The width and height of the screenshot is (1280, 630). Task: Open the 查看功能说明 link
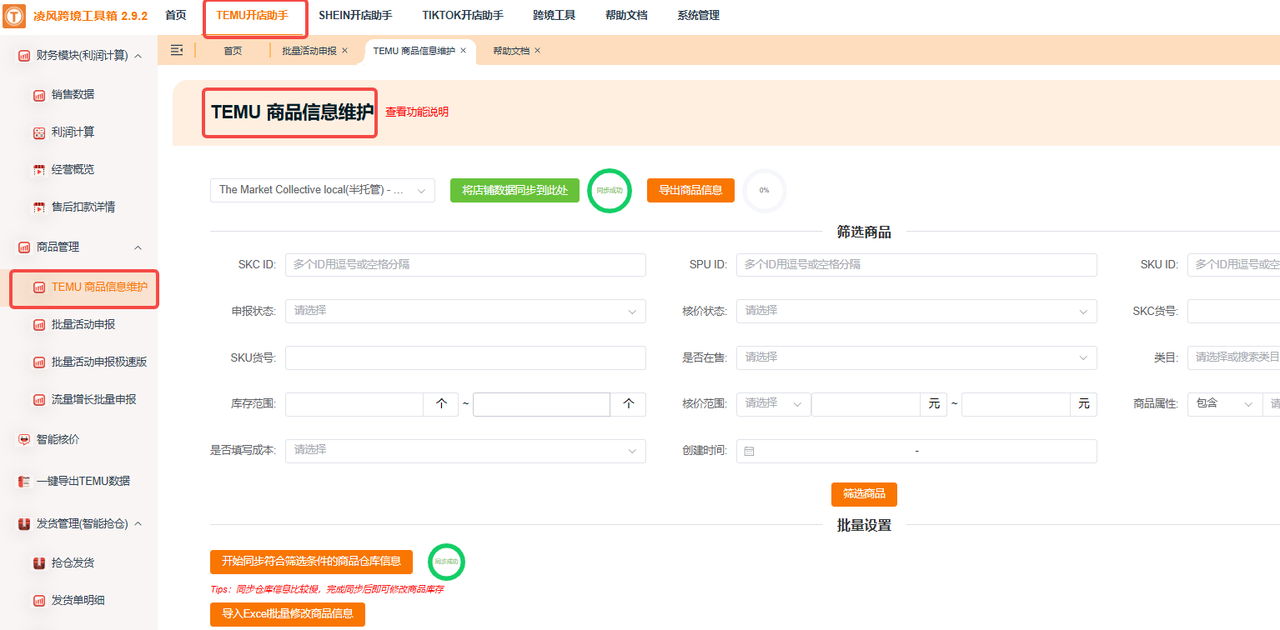pos(417,112)
